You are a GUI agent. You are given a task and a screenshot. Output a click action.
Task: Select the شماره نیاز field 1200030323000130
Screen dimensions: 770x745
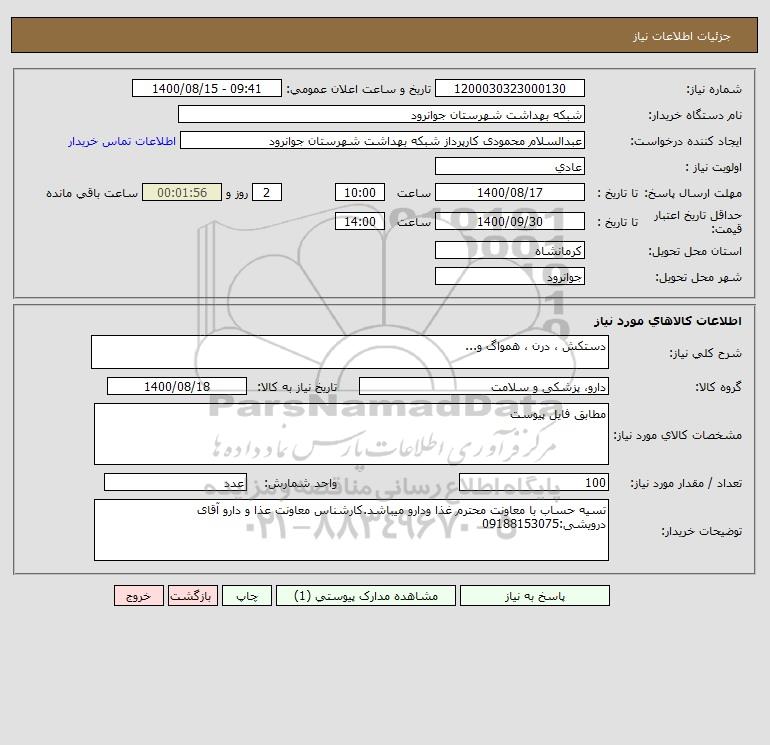(x=510, y=88)
